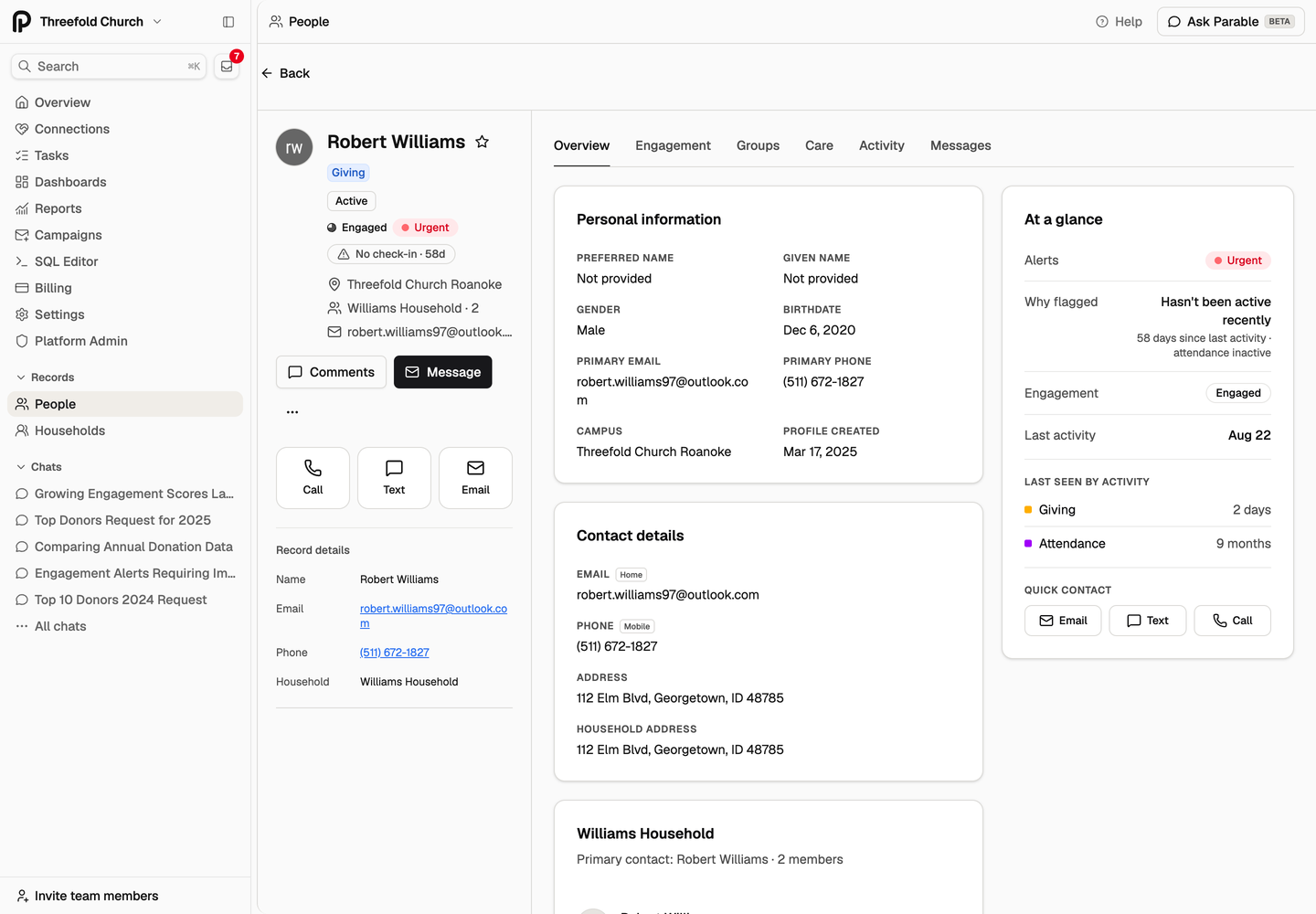Screen dimensions: 1316x914
Task: Click the rw avatar thumbnail
Action: (x=294, y=147)
